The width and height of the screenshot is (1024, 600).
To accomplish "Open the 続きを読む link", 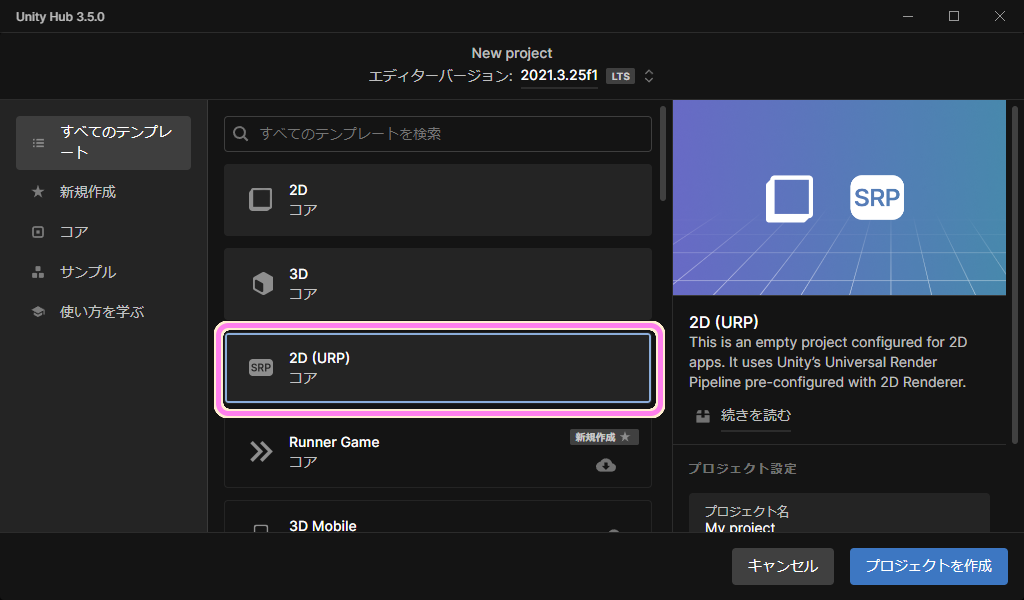I will point(755,416).
